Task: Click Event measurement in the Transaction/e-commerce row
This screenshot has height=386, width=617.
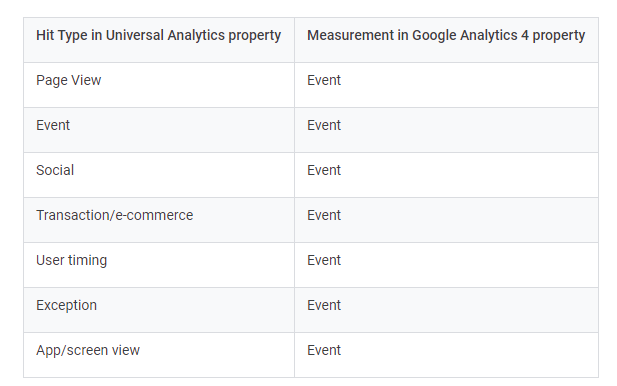Action: [x=446, y=220]
